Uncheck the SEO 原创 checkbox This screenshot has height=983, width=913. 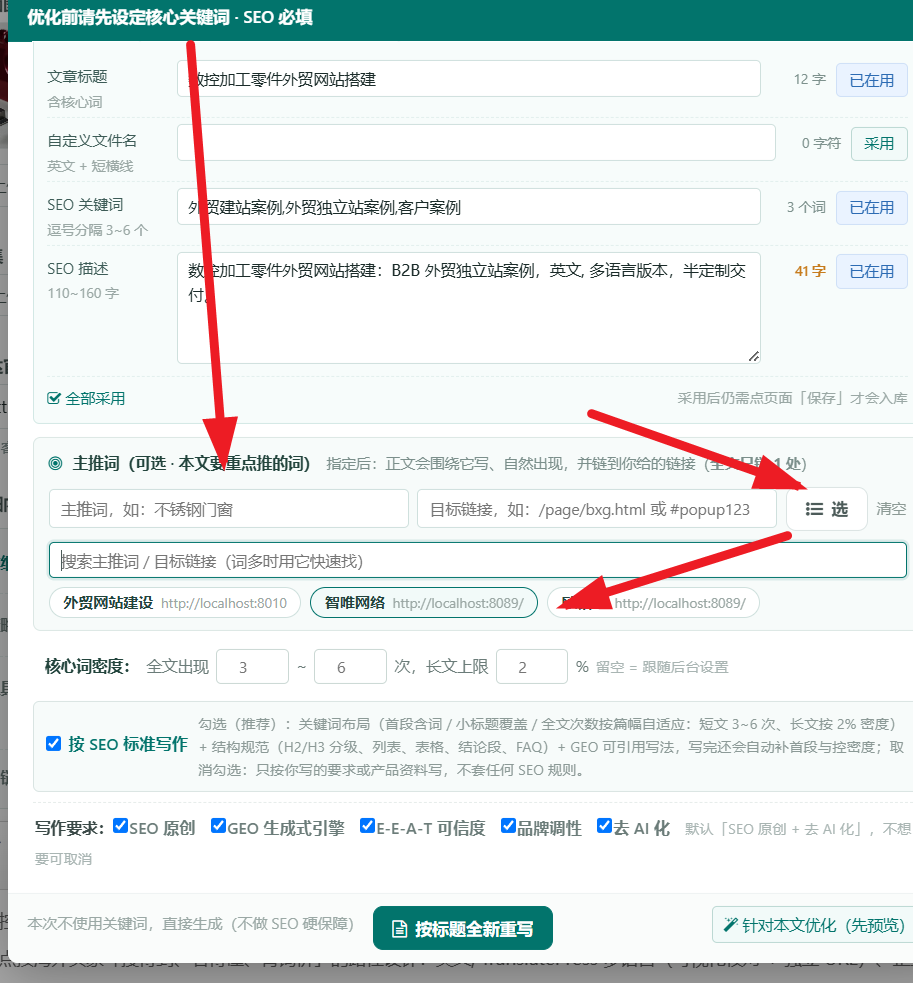(x=120, y=826)
